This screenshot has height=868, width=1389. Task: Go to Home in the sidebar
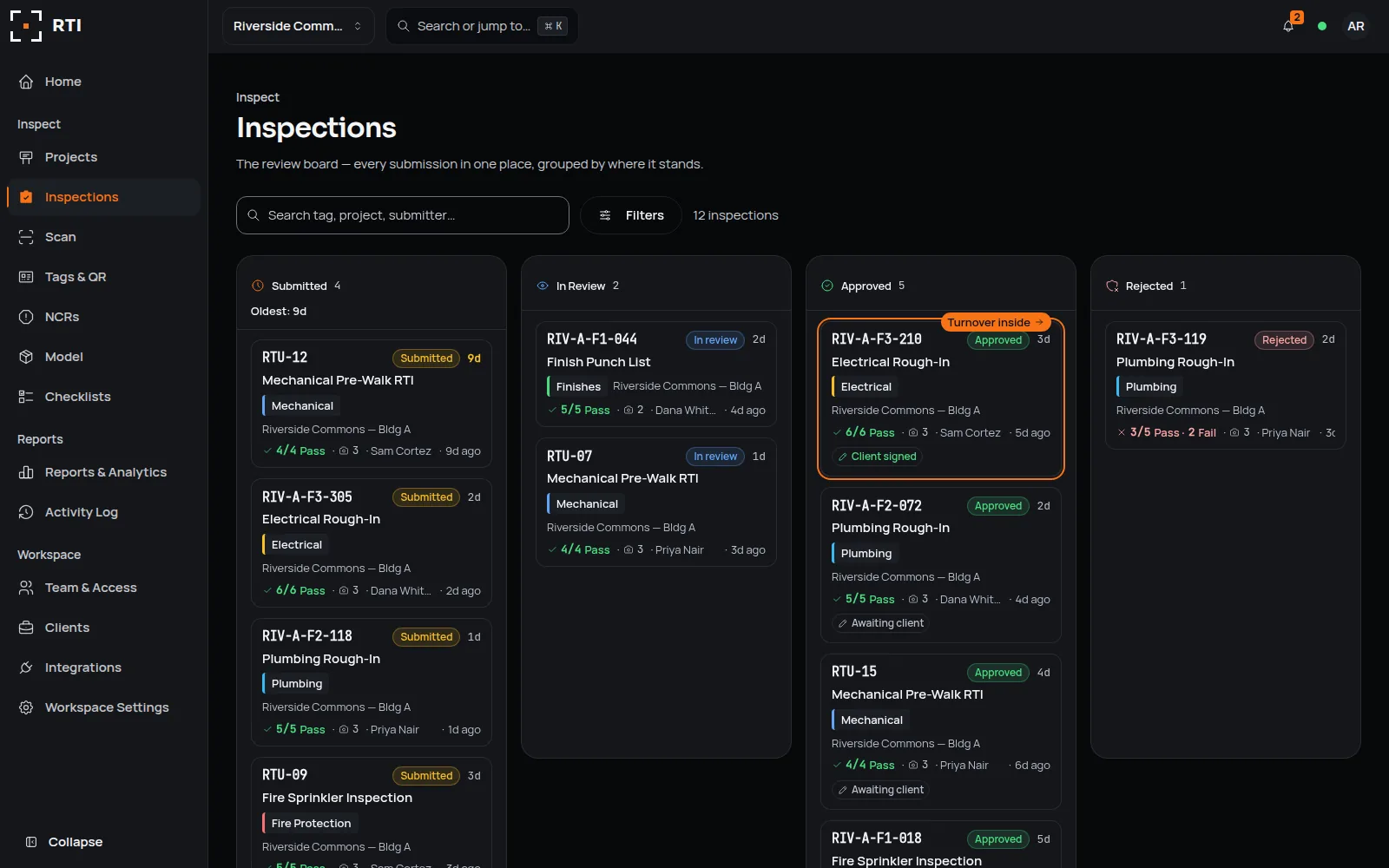[x=104, y=82]
